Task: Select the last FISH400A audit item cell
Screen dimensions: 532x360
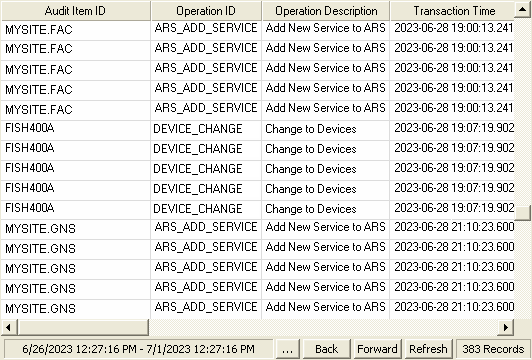Action: [75, 209]
